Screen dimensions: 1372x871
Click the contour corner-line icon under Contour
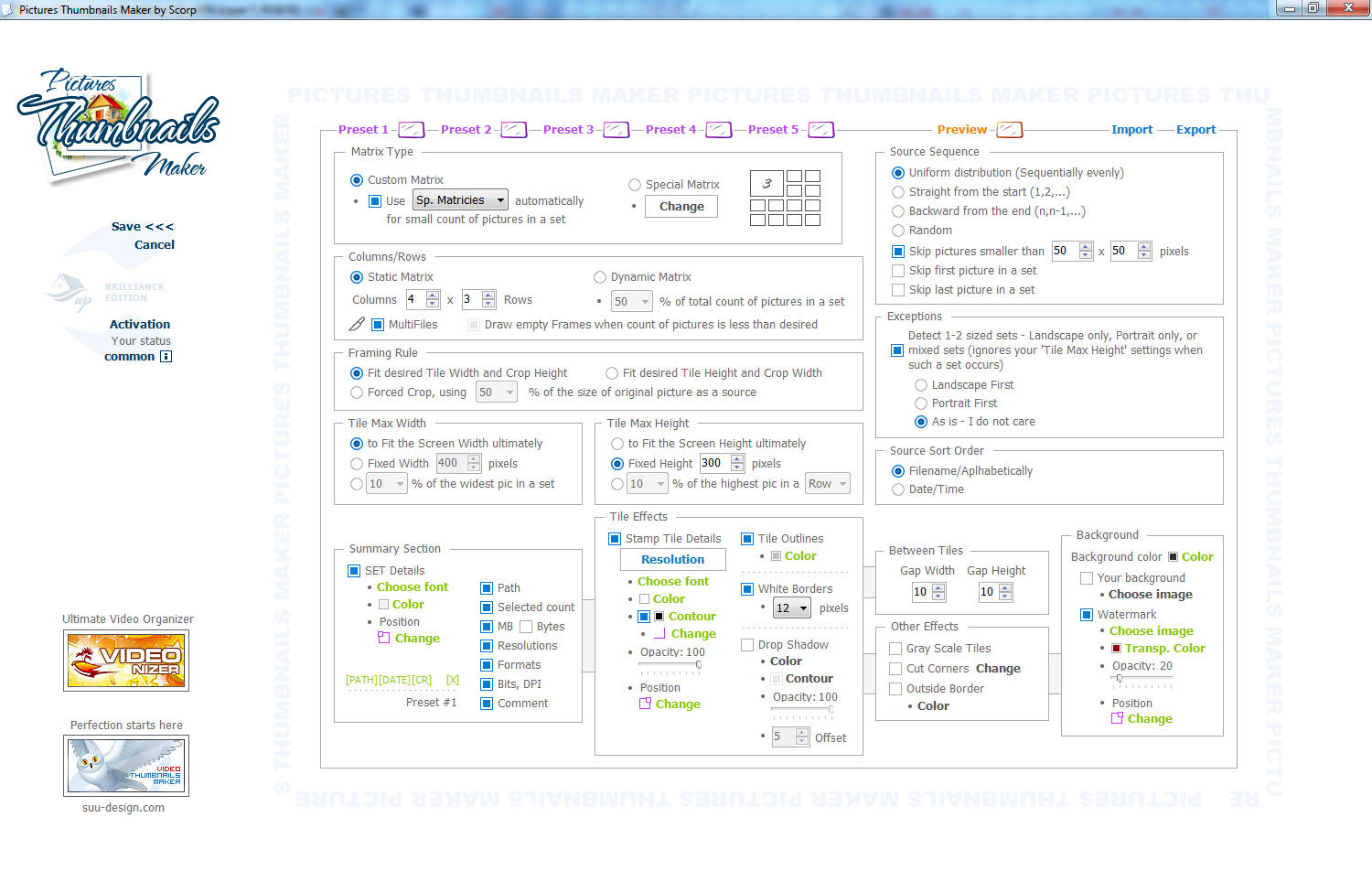(x=659, y=633)
